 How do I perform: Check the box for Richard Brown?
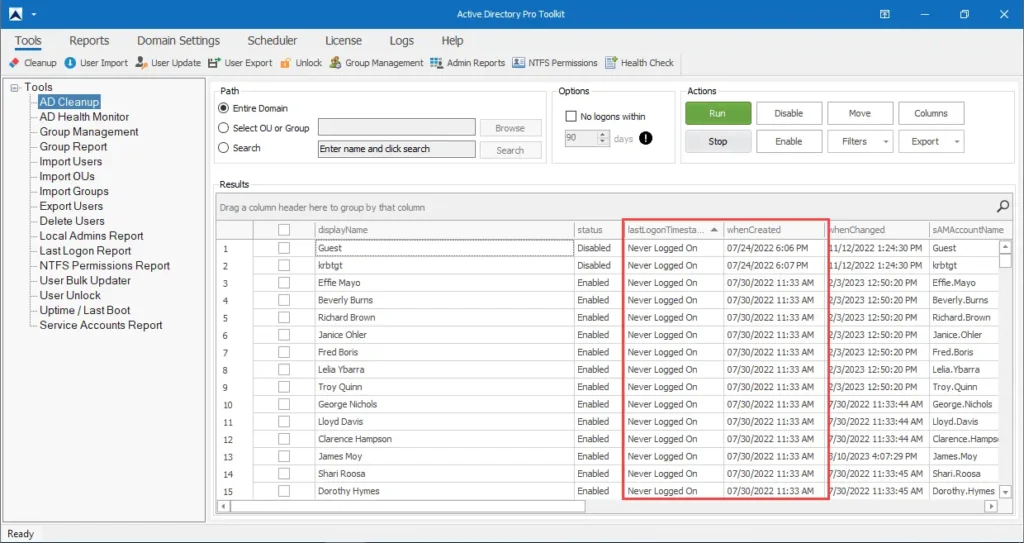click(283, 318)
